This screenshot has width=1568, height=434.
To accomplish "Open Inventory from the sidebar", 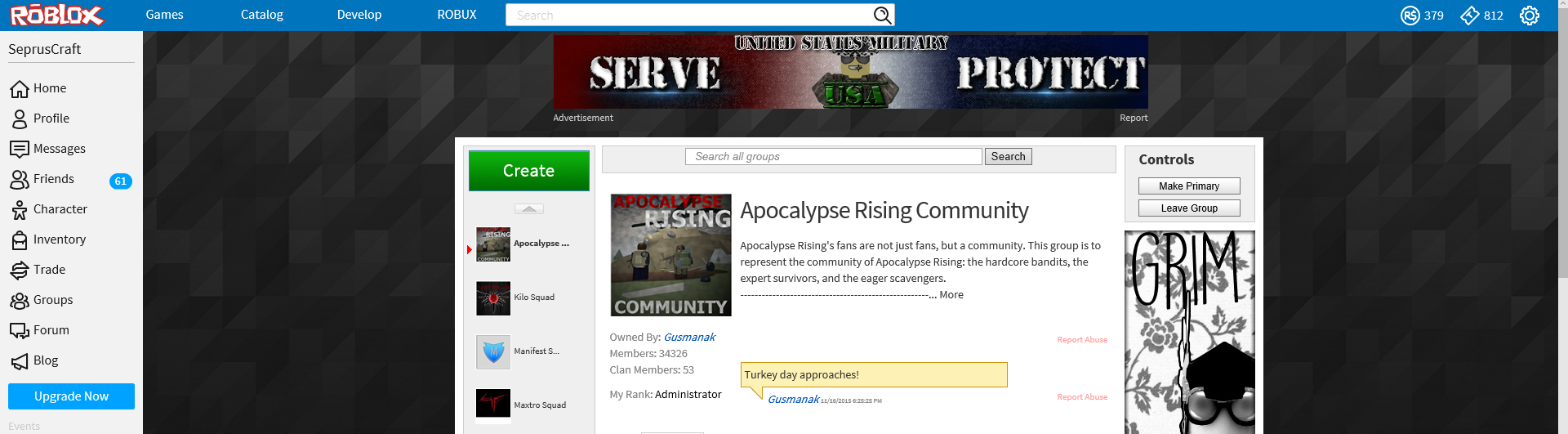I will [x=59, y=239].
